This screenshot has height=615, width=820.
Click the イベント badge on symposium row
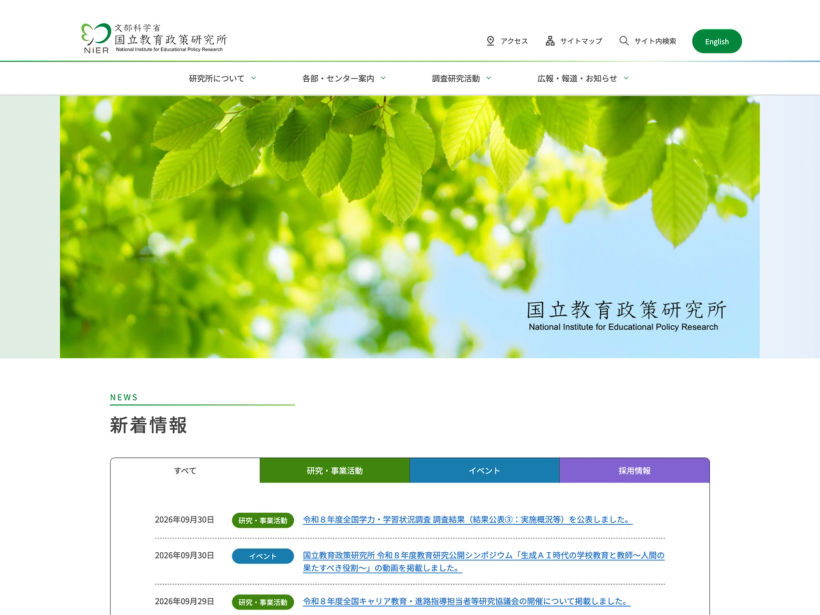coord(263,556)
